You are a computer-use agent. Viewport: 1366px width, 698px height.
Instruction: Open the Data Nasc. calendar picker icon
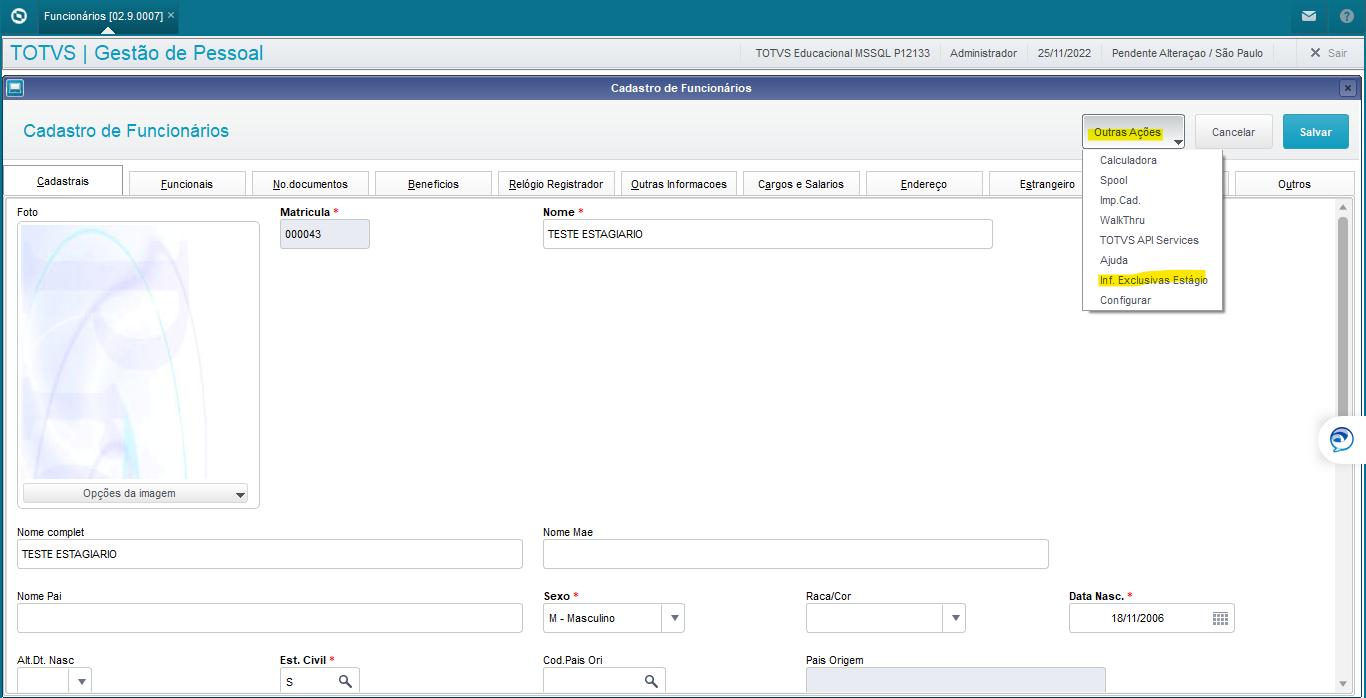[1220, 618]
